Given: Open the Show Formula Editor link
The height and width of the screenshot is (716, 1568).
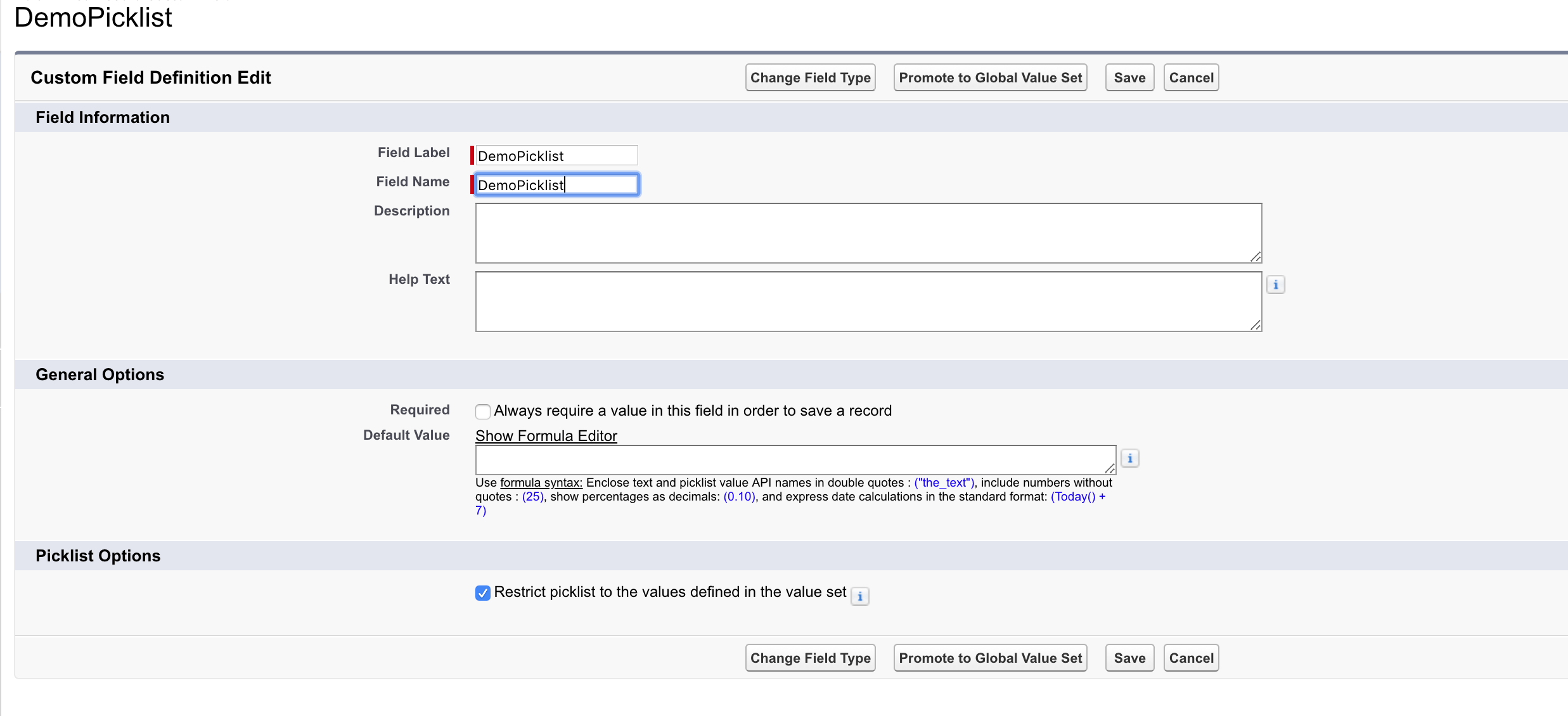Looking at the screenshot, I should point(546,436).
